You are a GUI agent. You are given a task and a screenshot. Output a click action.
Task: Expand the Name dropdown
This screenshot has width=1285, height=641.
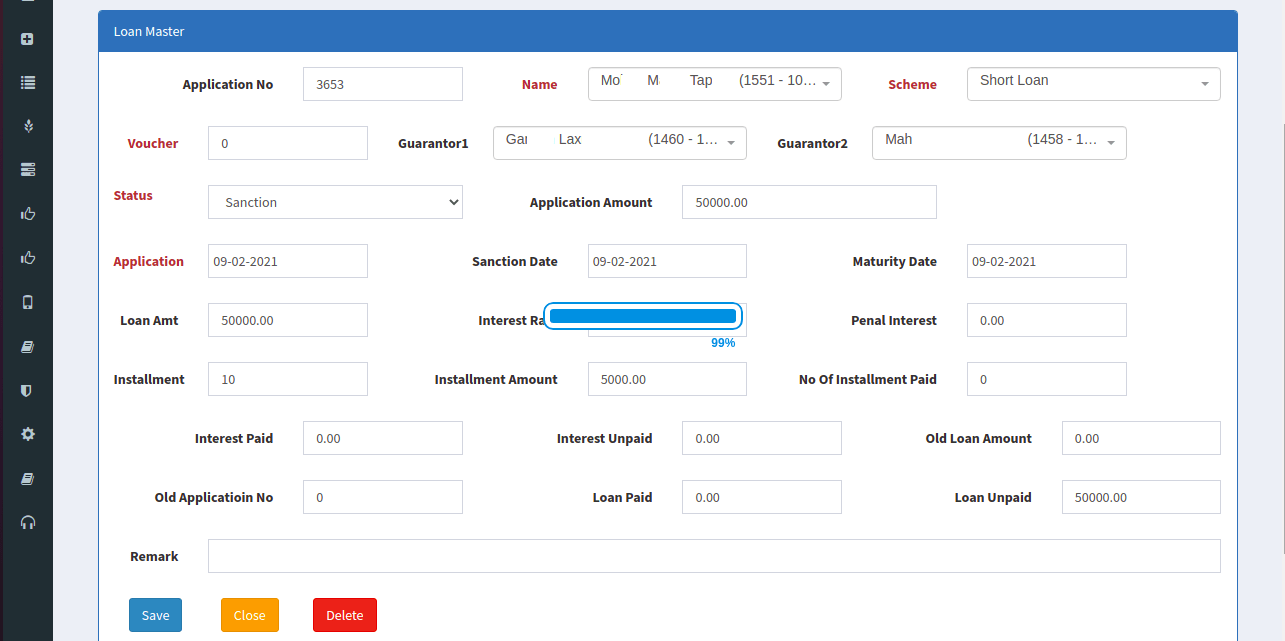(x=714, y=84)
